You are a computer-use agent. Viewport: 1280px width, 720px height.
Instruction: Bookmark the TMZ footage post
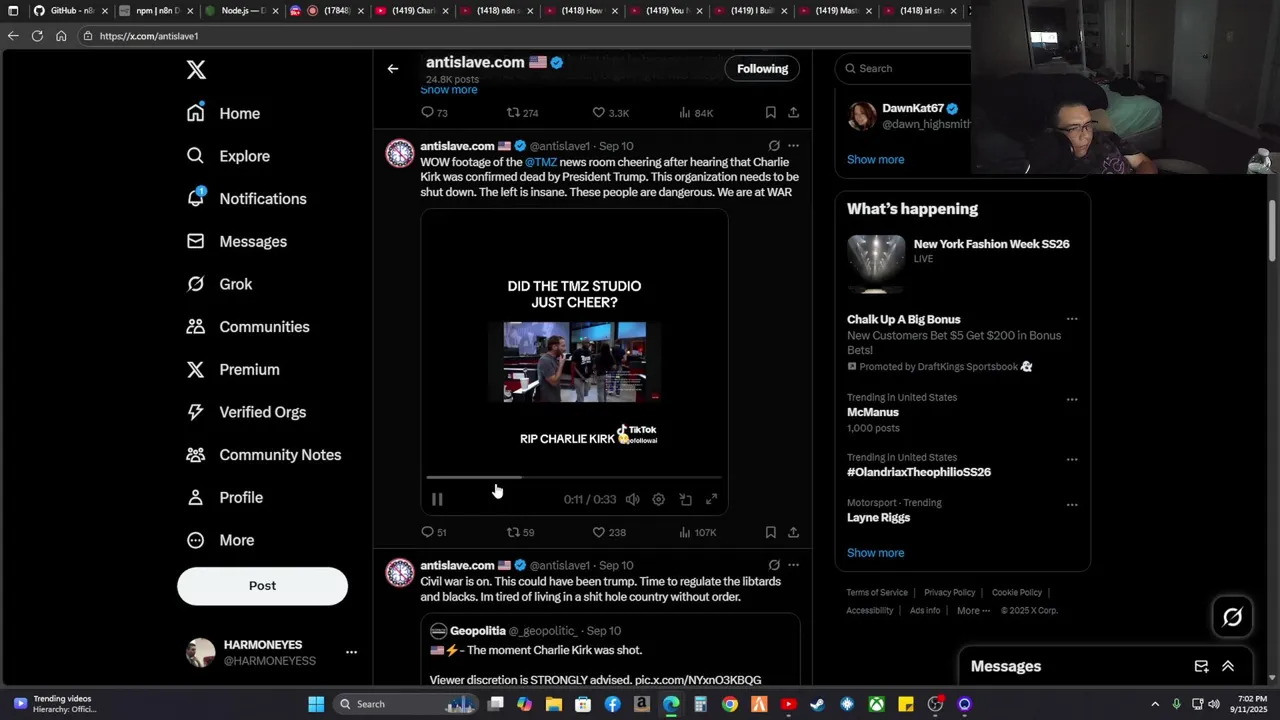(x=770, y=532)
